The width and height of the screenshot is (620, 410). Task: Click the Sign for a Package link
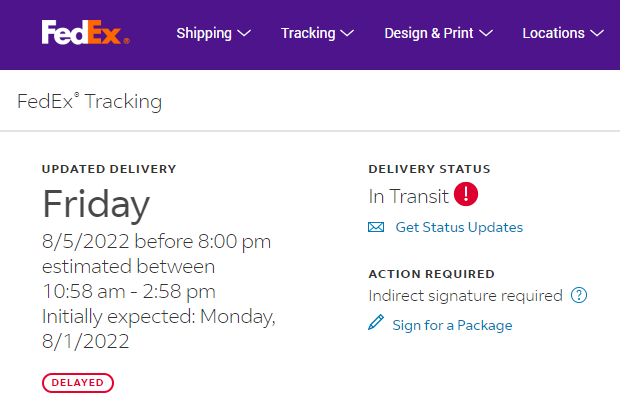[x=452, y=325]
